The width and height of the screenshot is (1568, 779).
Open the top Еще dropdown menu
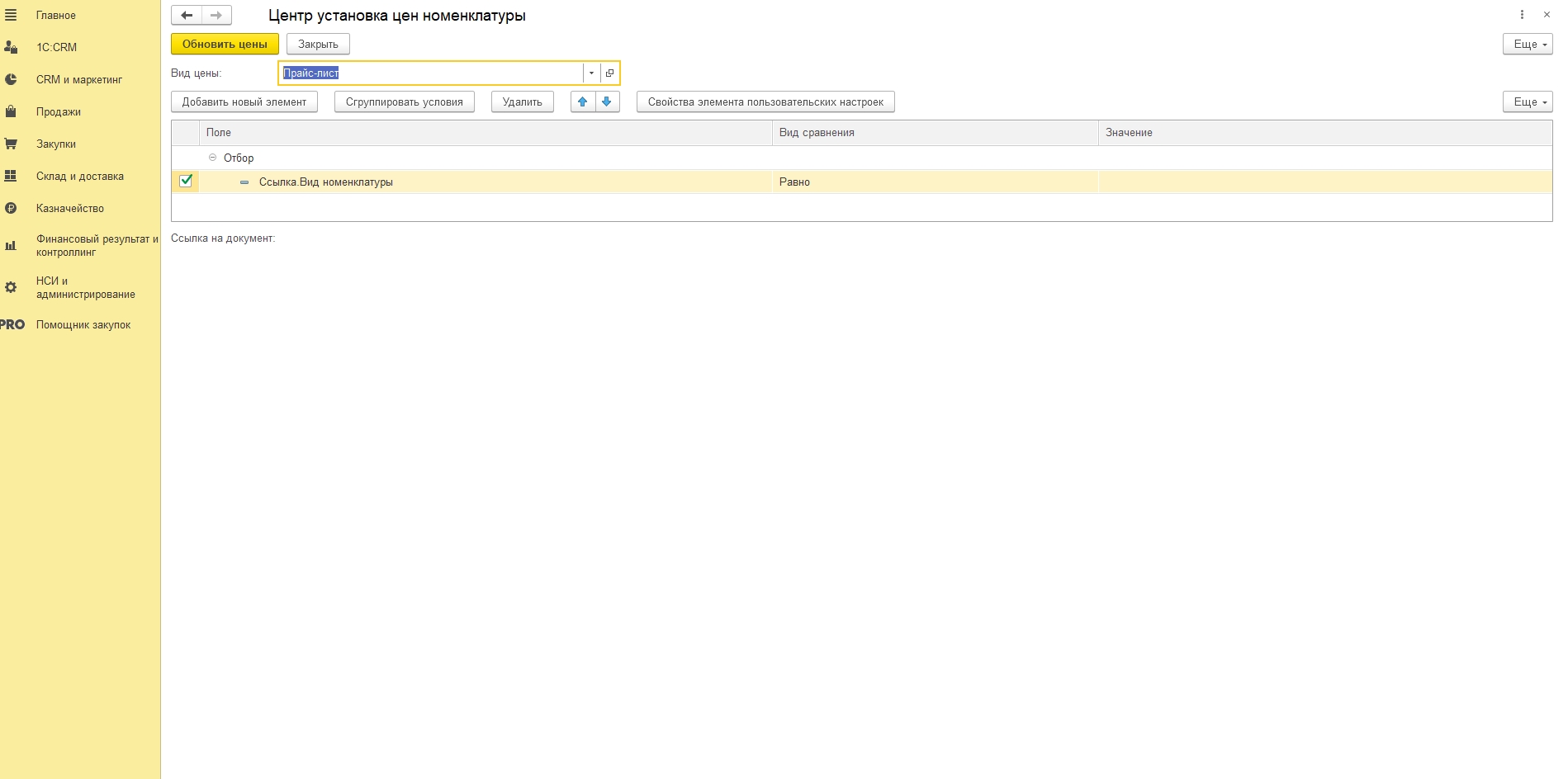(1527, 44)
